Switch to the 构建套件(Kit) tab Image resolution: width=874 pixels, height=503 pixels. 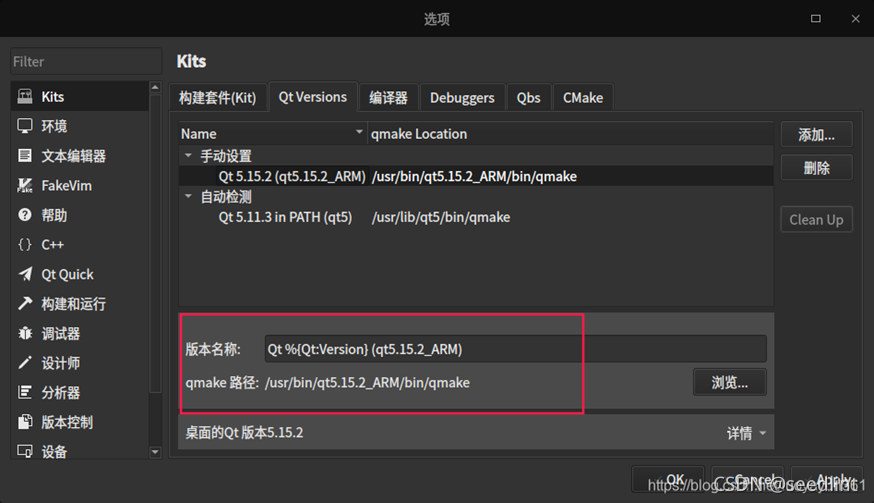[x=217, y=98]
